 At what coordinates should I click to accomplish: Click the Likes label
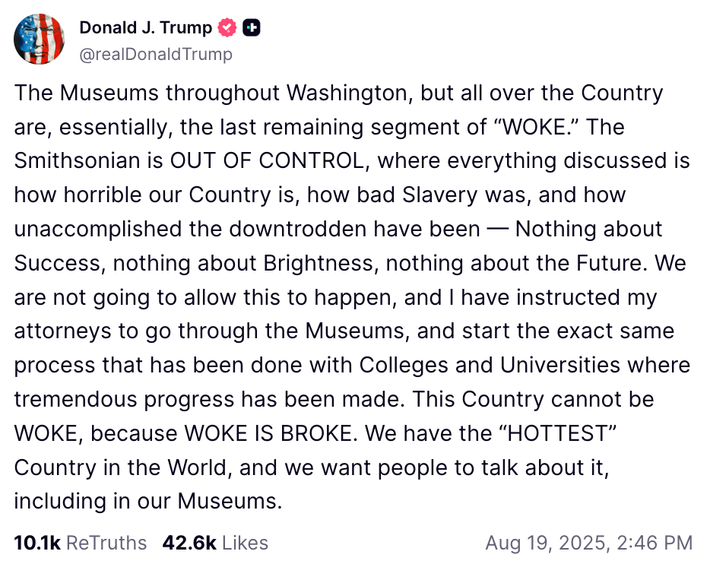coord(245,543)
